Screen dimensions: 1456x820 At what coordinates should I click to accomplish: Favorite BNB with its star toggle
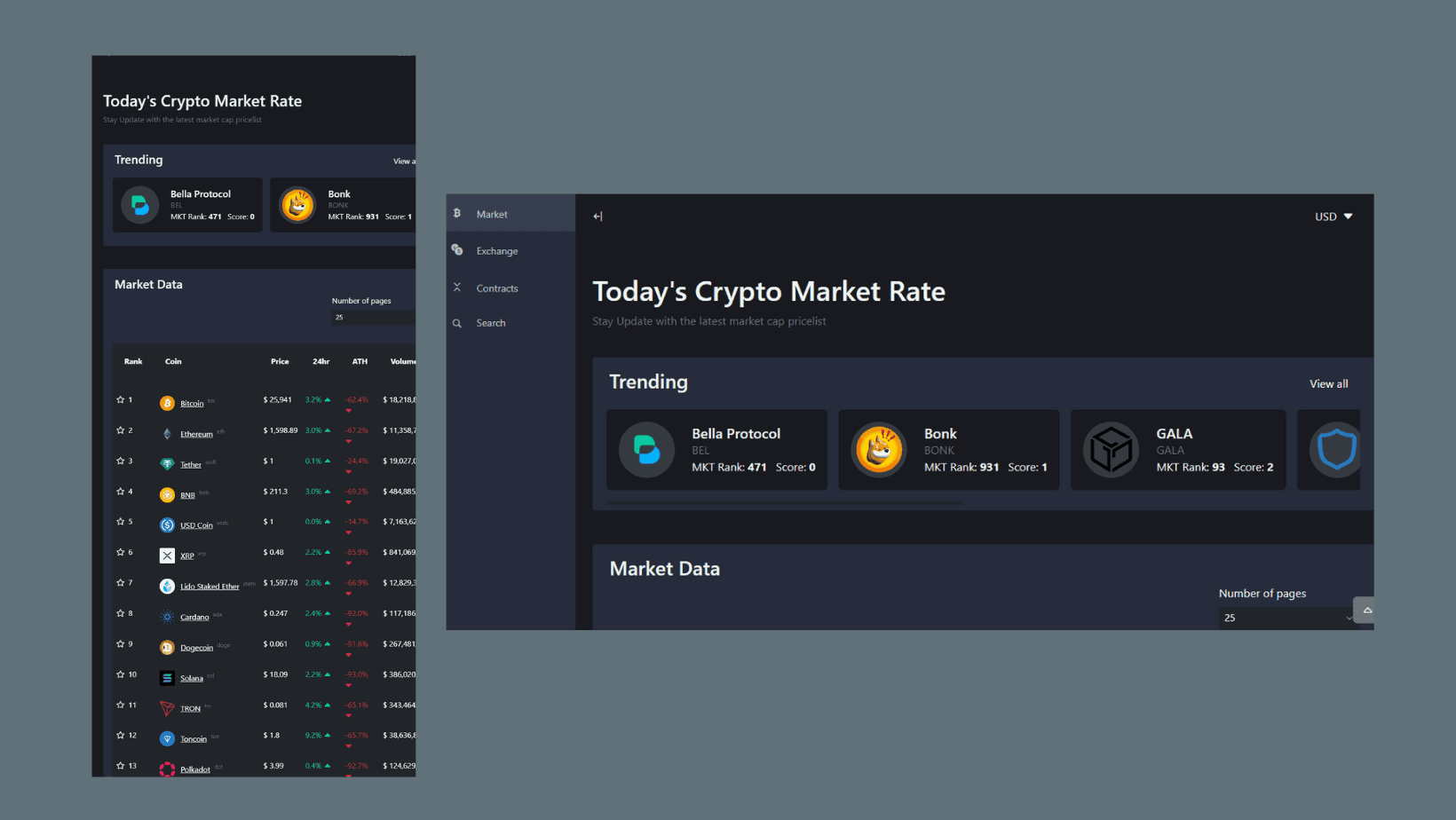[121, 492]
